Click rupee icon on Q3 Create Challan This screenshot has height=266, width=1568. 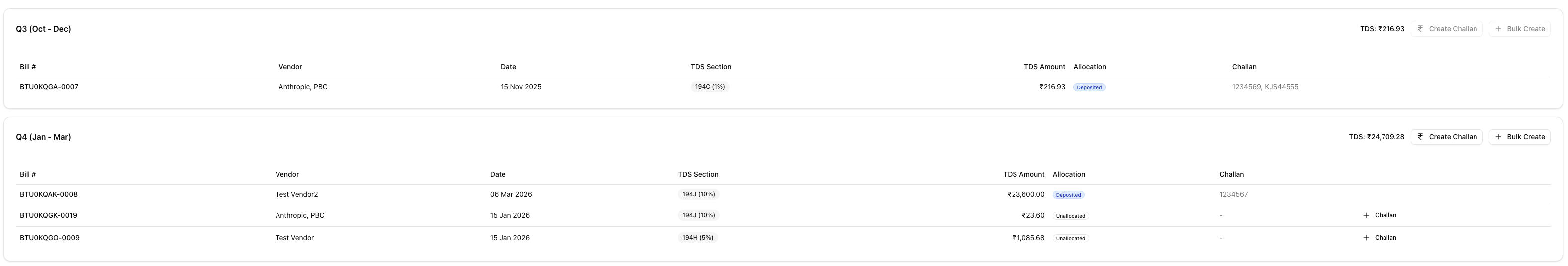tap(1420, 29)
